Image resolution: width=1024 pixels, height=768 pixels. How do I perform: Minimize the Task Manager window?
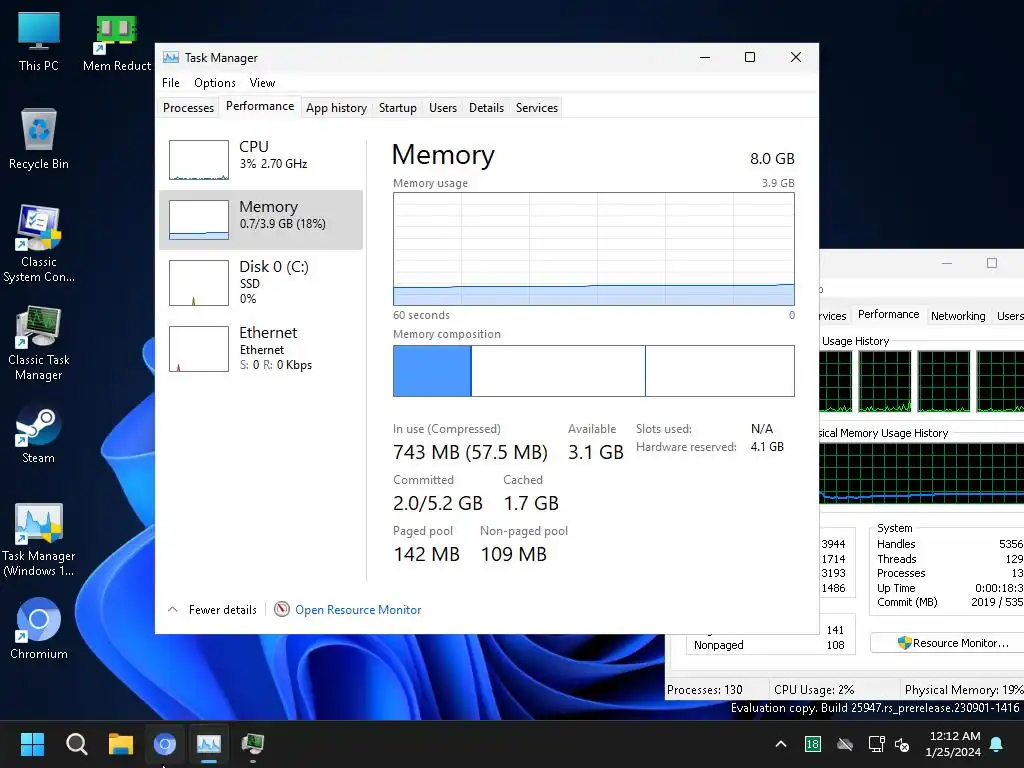point(705,57)
